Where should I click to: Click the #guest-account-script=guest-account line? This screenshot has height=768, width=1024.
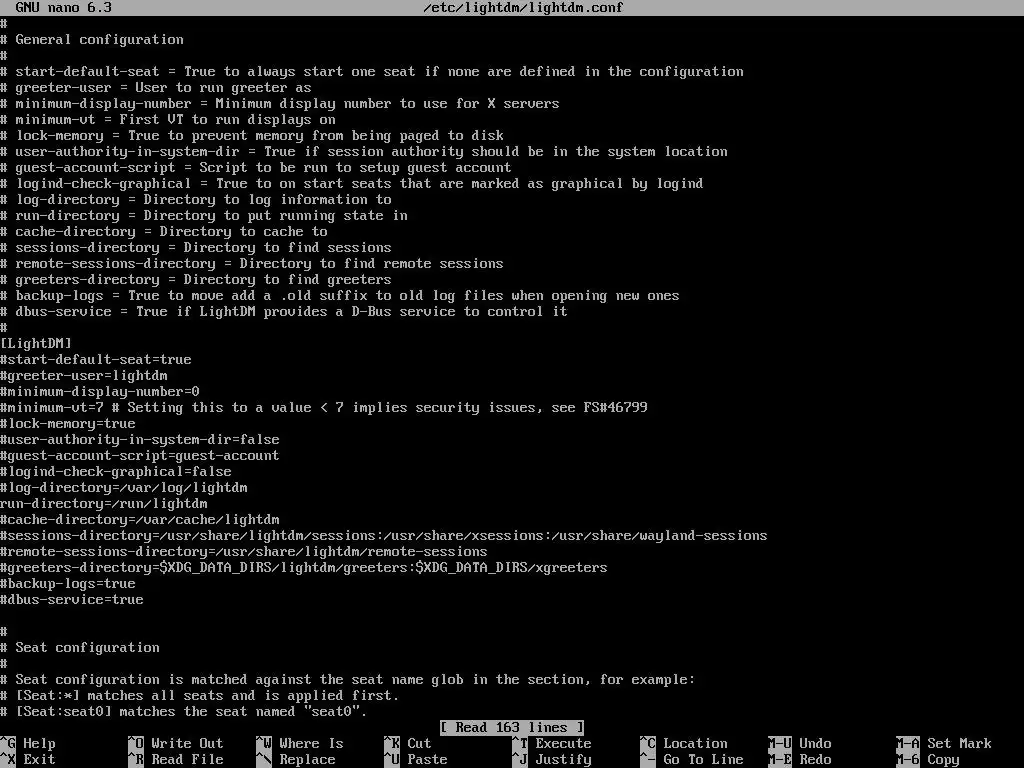coord(140,456)
